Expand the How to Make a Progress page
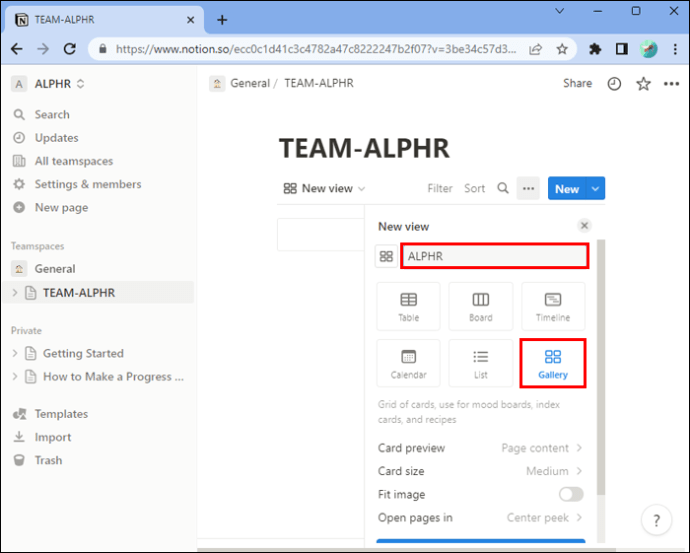This screenshot has height=553, width=690. 15,377
